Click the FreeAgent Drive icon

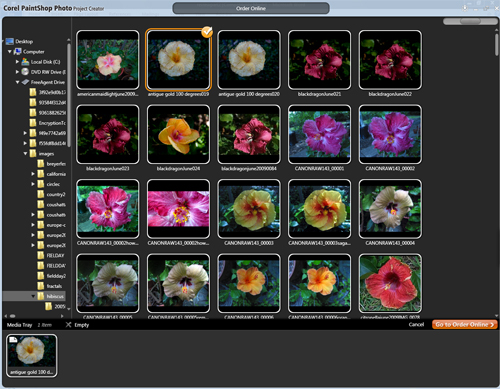pyautogui.click(x=25, y=82)
